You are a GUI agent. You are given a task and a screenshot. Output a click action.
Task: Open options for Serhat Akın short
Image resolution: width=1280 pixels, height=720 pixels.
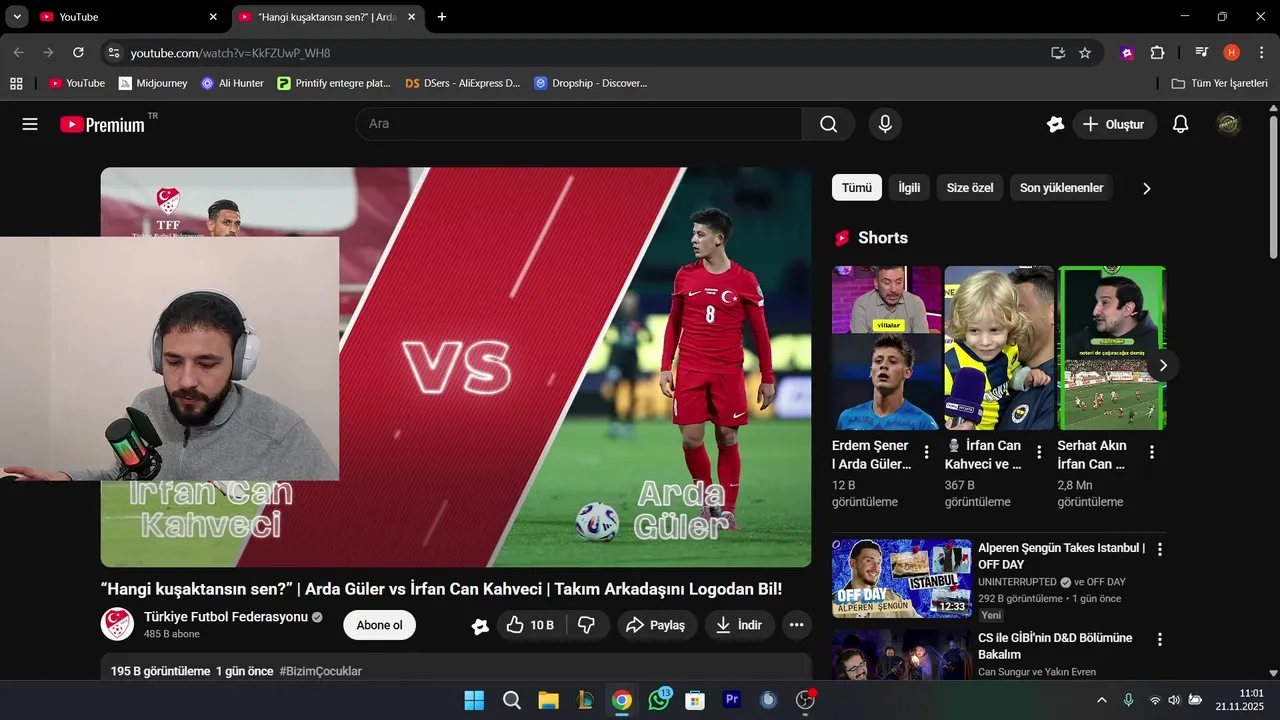pos(1152,452)
